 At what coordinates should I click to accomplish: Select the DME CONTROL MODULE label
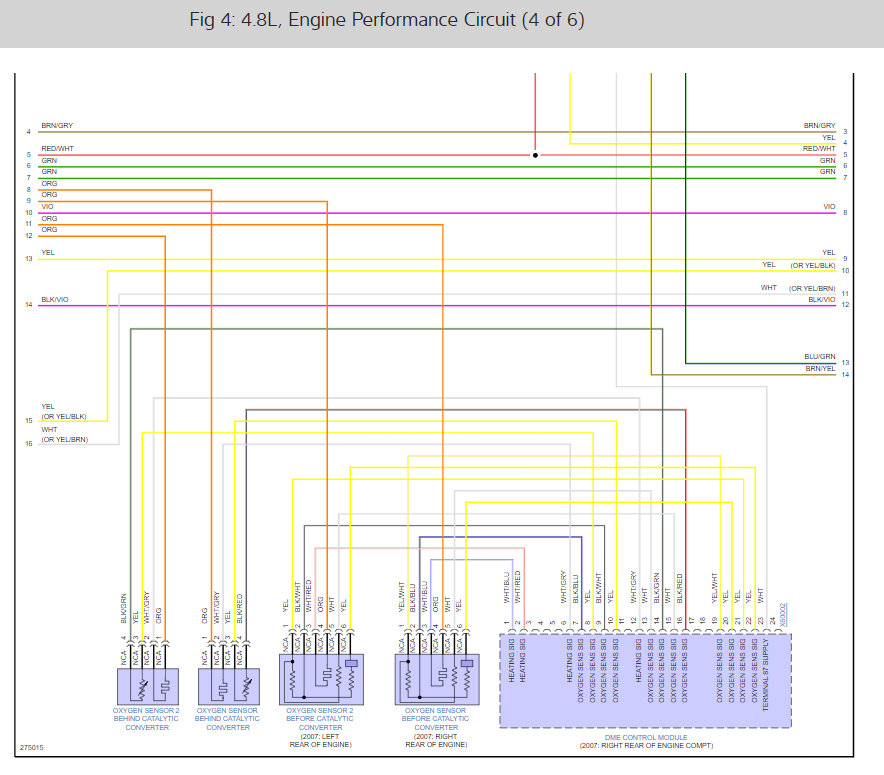pyautogui.click(x=646, y=737)
